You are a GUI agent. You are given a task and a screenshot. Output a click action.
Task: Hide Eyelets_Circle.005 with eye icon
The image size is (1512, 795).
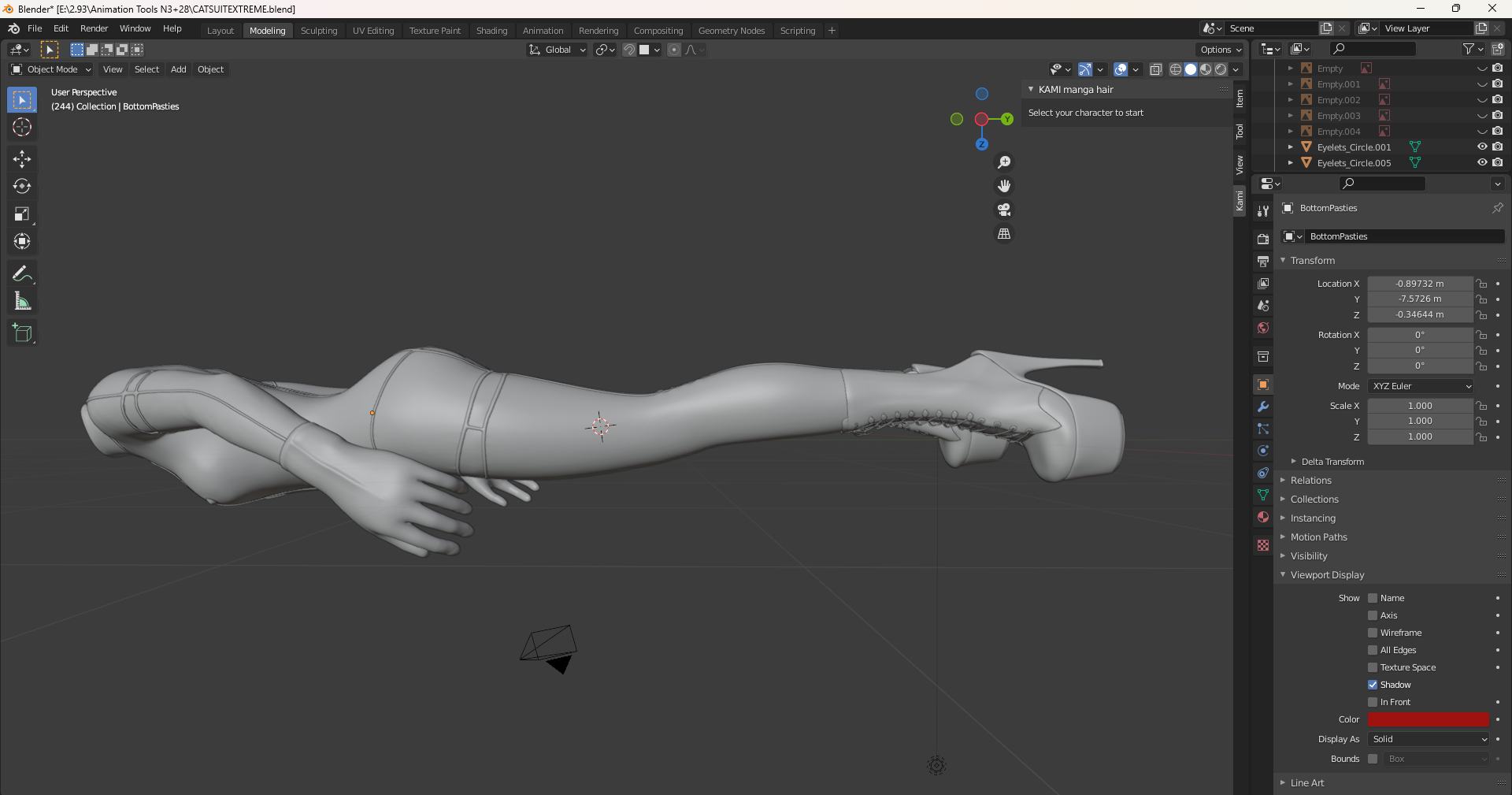[1482, 162]
